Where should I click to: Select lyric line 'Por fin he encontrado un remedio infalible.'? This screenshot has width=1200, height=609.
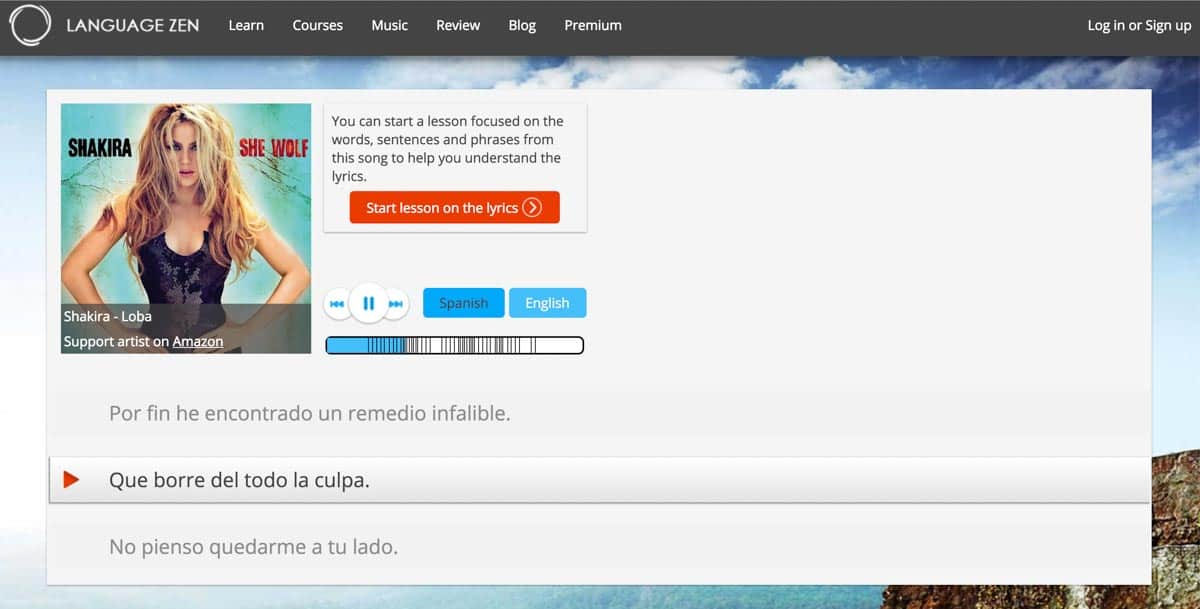click(x=599, y=413)
